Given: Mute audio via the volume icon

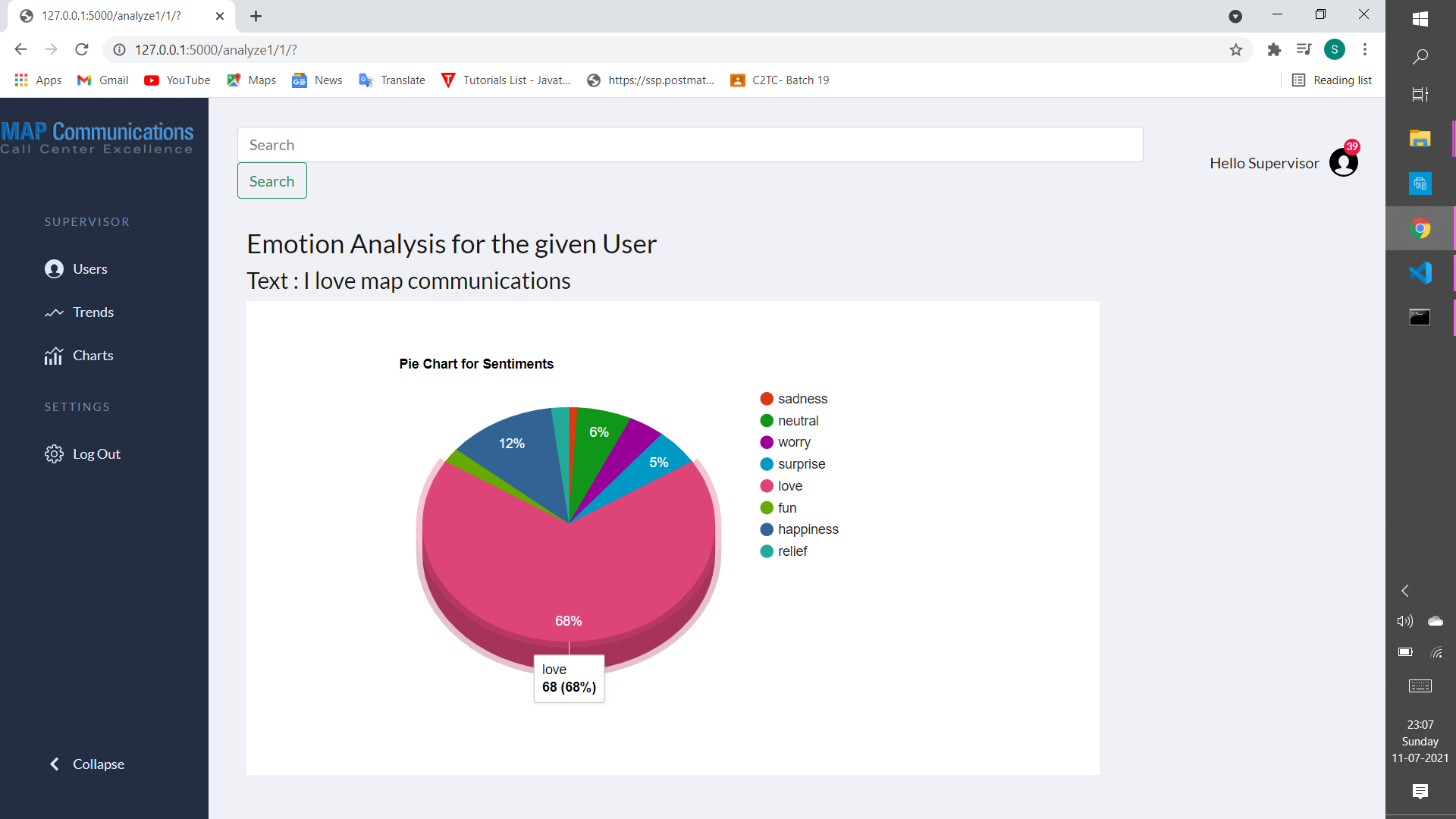Looking at the screenshot, I should pos(1404,621).
